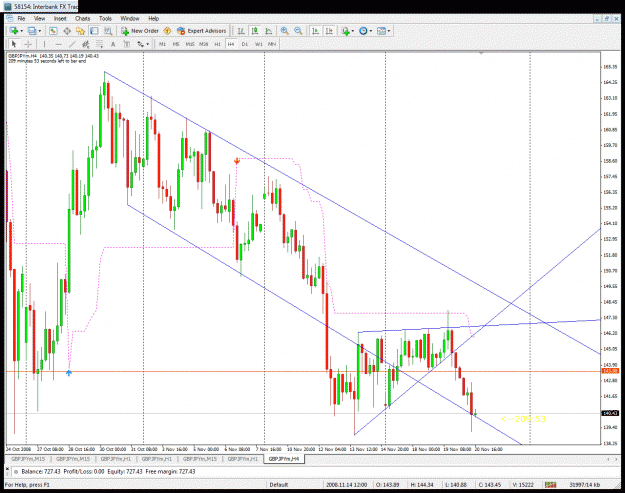Screen dimensions: 625x493
Task: Expand the Templates dropdown arrow
Action: click(389, 31)
